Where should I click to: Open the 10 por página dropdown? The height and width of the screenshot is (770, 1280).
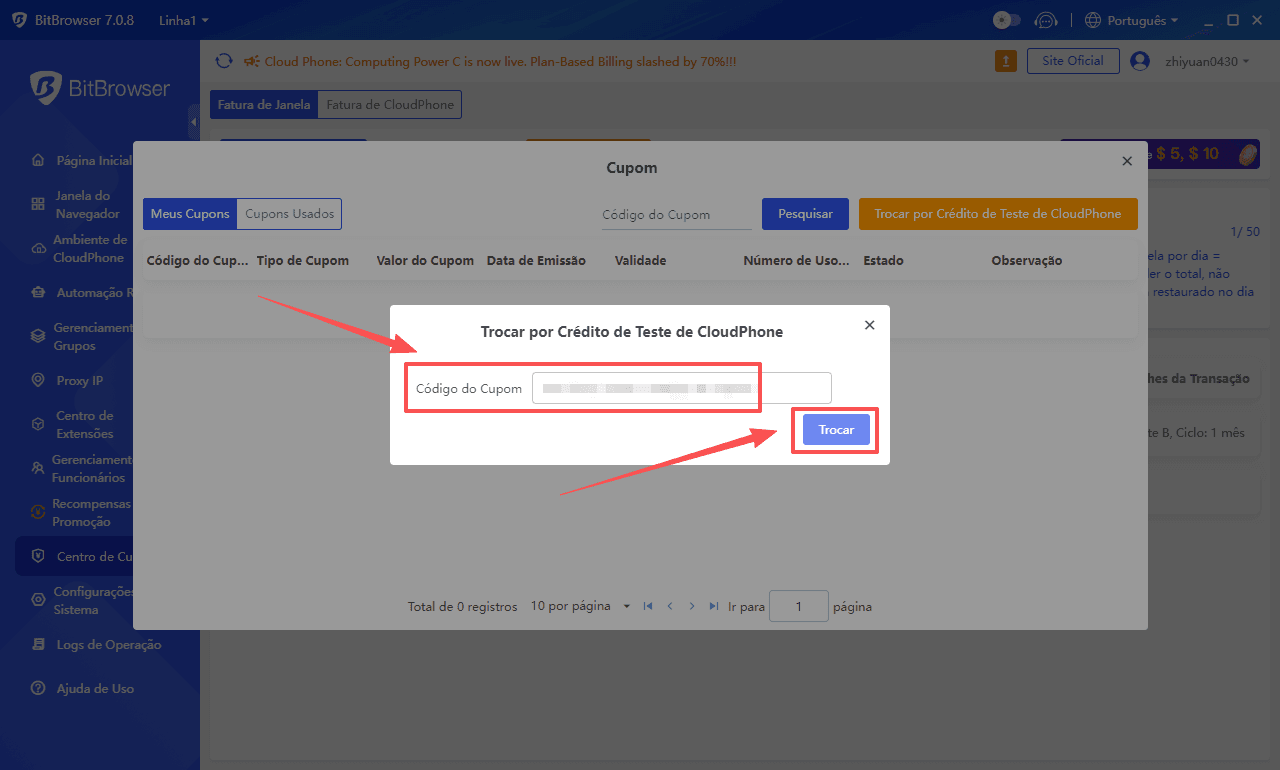click(580, 606)
